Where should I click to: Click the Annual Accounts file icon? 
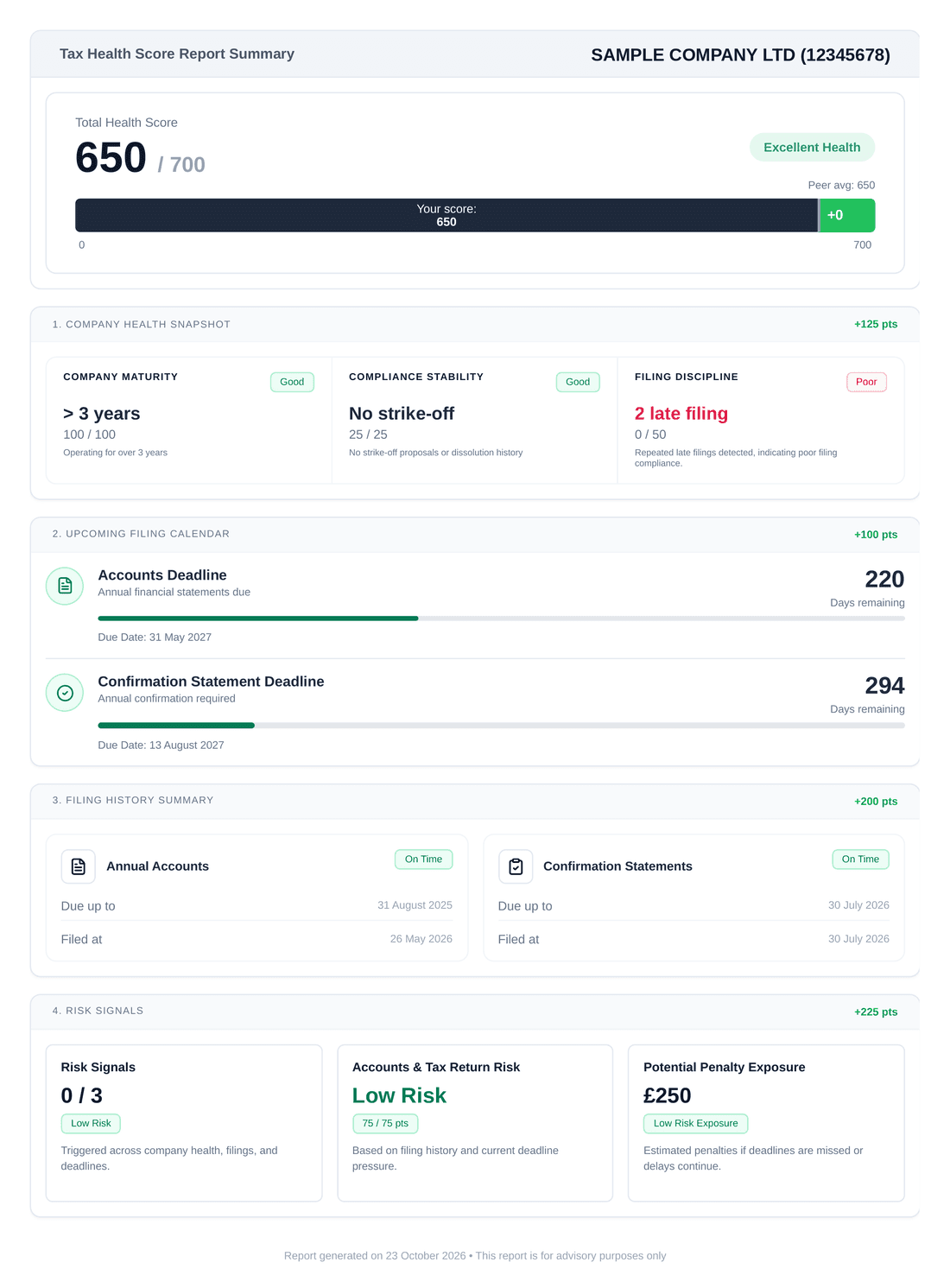coord(79,866)
